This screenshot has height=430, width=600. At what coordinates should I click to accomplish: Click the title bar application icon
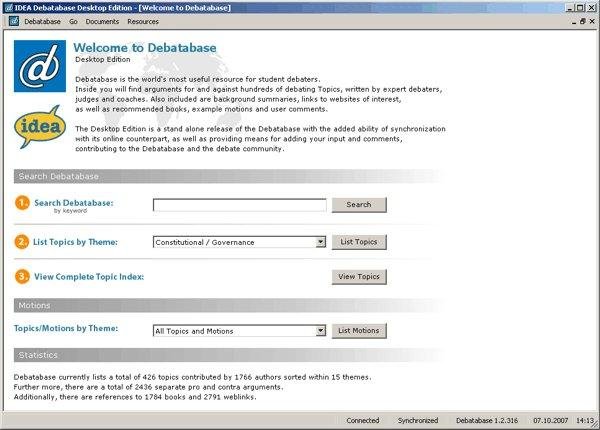tap(9, 8)
